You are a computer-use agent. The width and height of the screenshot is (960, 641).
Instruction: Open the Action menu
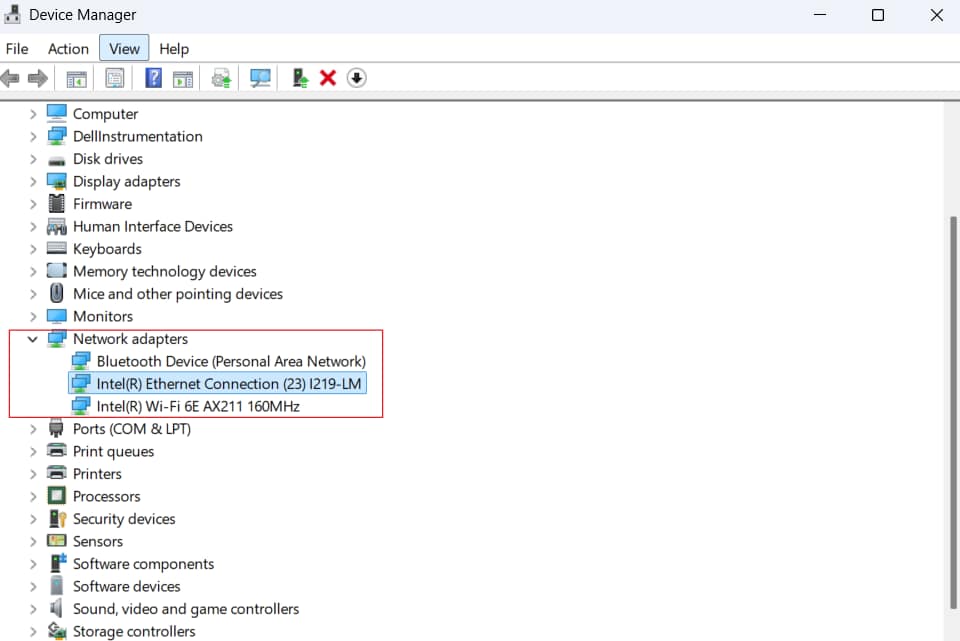click(x=68, y=49)
